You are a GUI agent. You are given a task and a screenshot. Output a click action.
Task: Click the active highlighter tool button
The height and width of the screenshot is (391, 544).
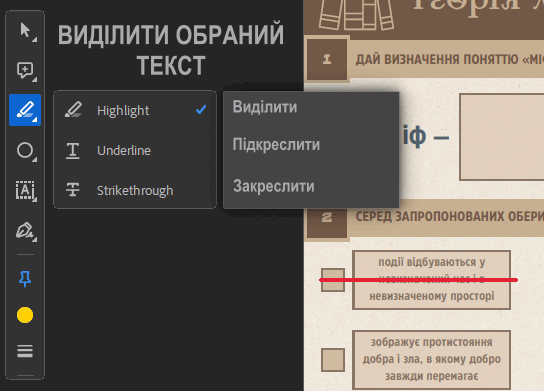[25, 110]
